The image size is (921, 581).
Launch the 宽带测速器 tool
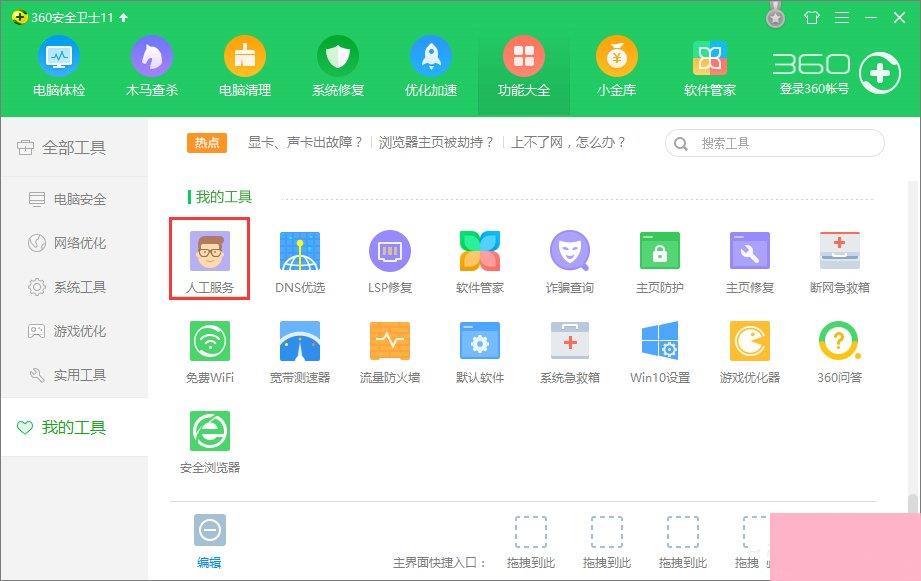(x=300, y=352)
